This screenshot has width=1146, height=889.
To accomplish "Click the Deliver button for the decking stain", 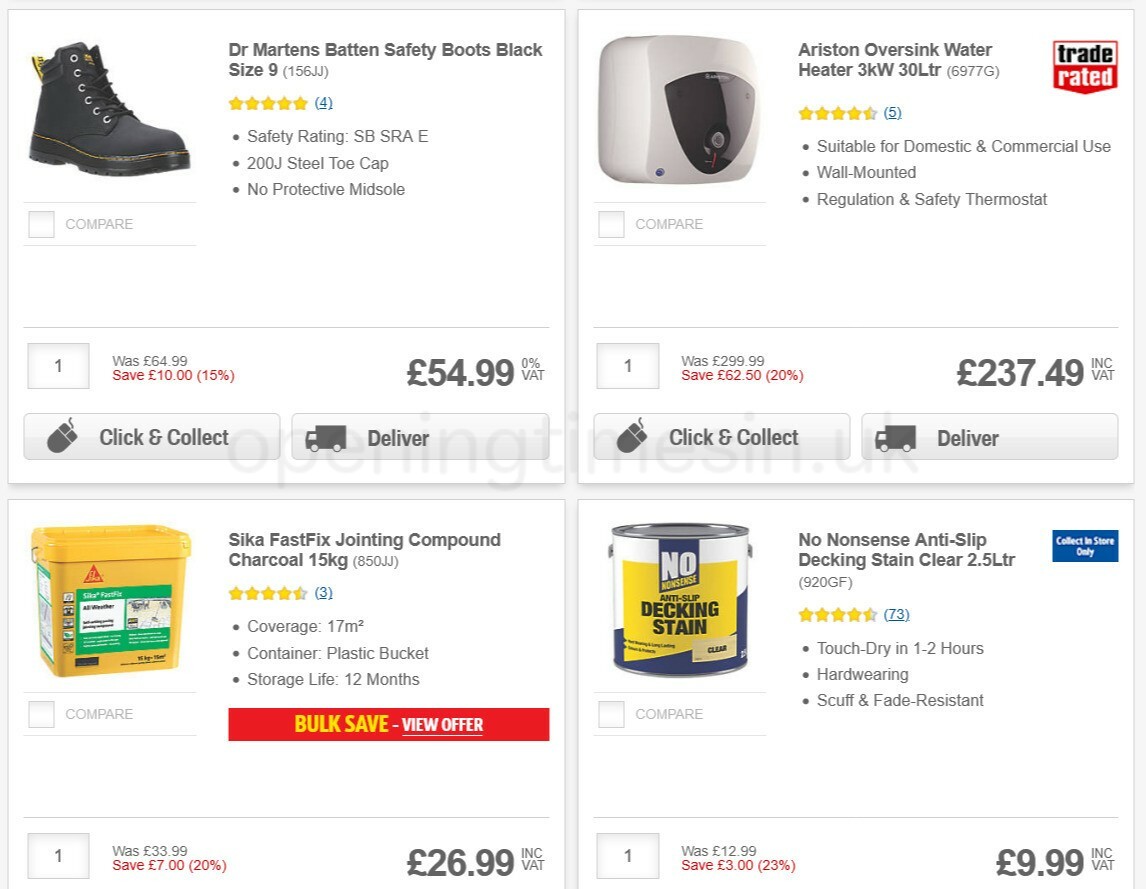I will pyautogui.click(x=989, y=885).
